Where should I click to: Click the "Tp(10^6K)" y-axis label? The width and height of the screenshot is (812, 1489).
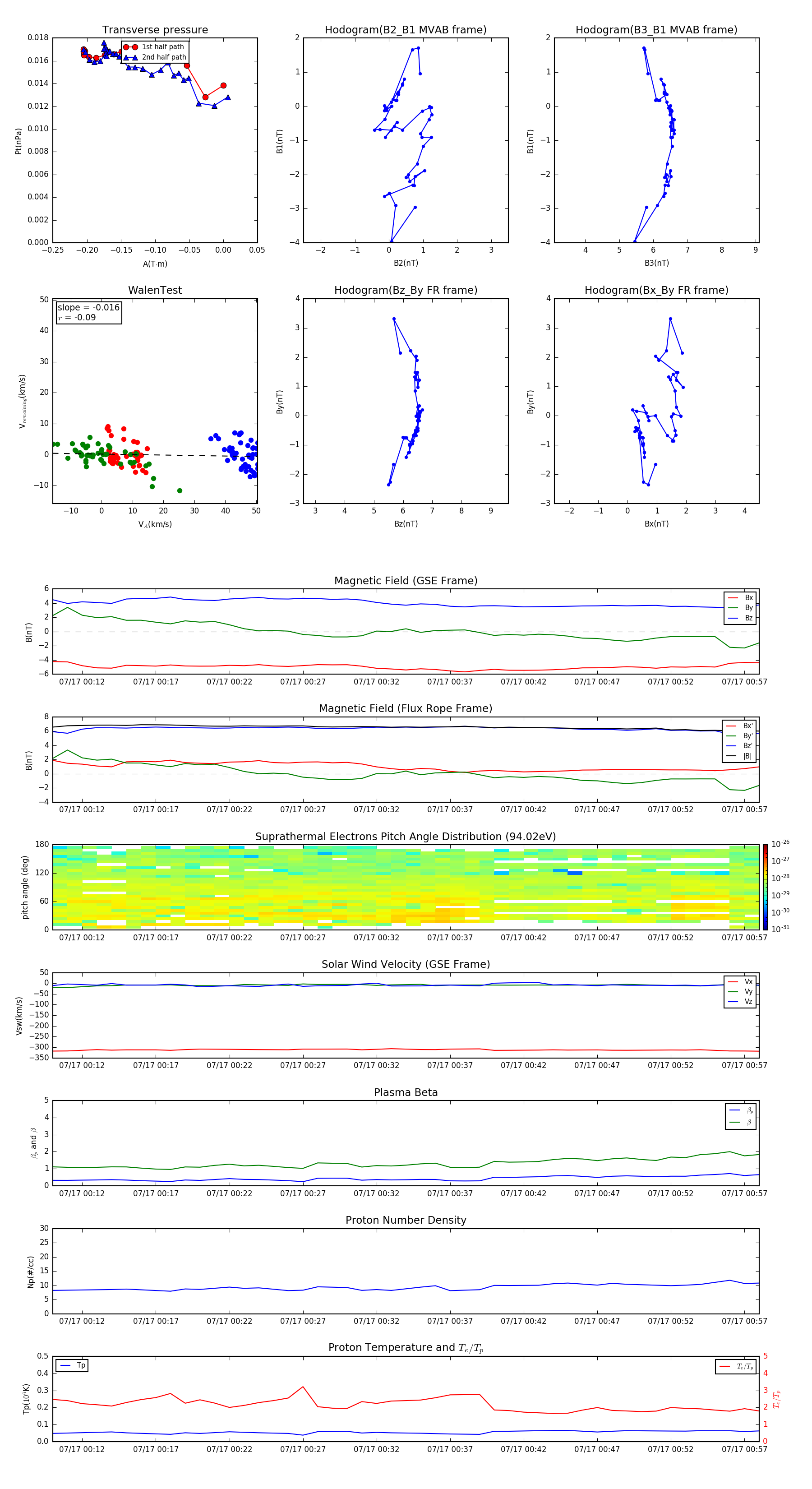point(26,1399)
